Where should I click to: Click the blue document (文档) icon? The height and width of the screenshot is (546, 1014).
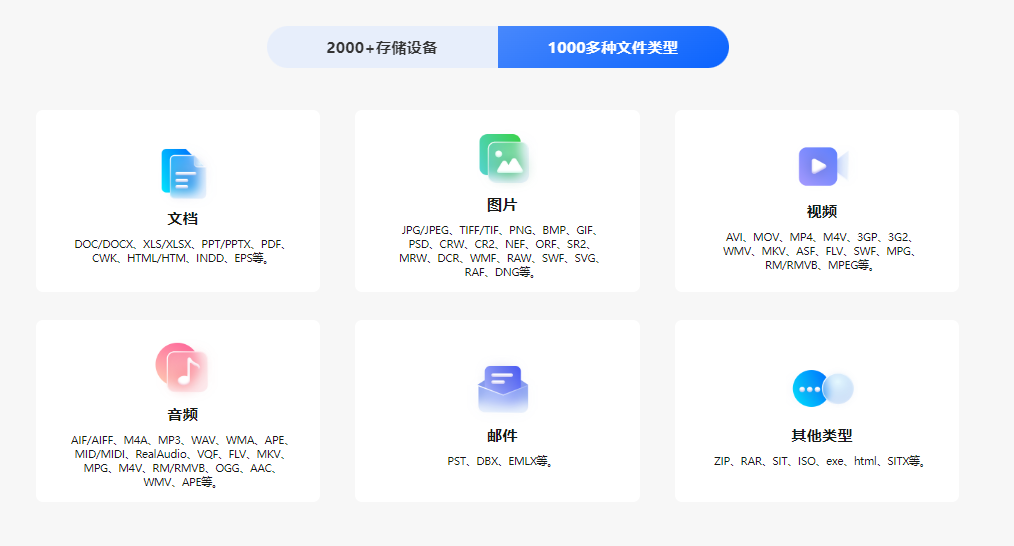coord(184,173)
